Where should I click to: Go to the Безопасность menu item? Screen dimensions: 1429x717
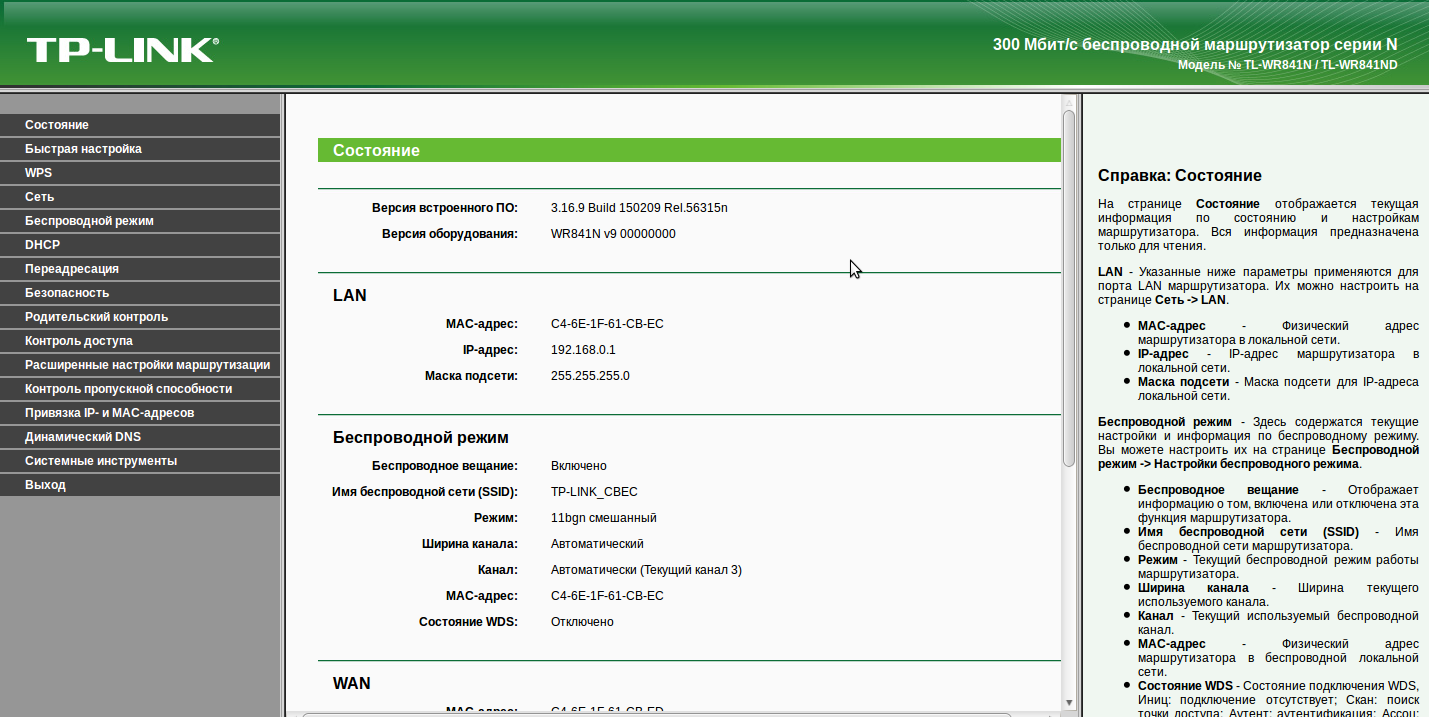pyautogui.click(x=140, y=293)
